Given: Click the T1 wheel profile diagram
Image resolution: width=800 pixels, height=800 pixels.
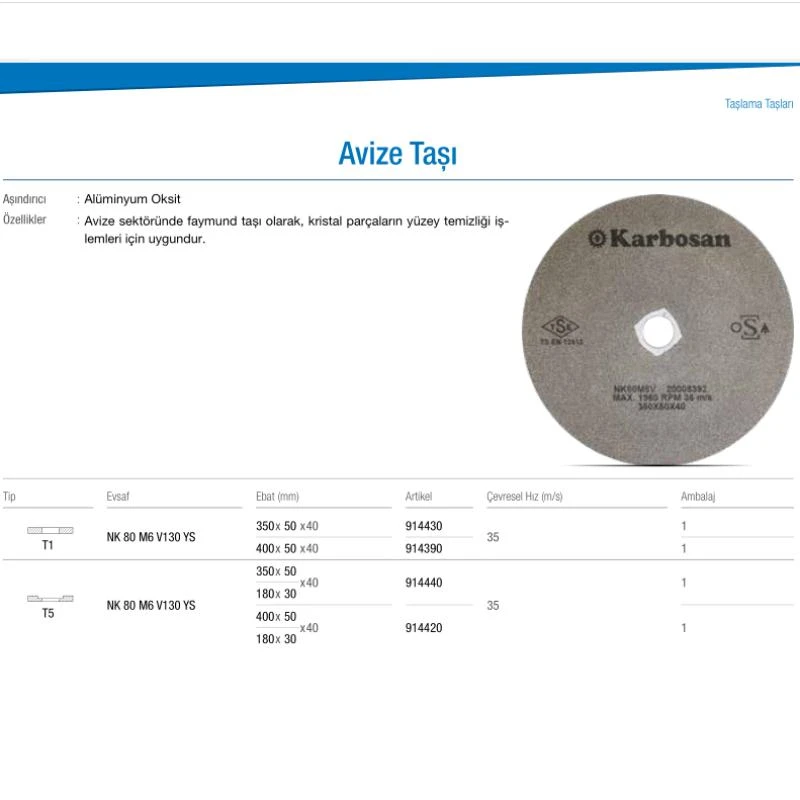Looking at the screenshot, I should [x=50, y=530].
